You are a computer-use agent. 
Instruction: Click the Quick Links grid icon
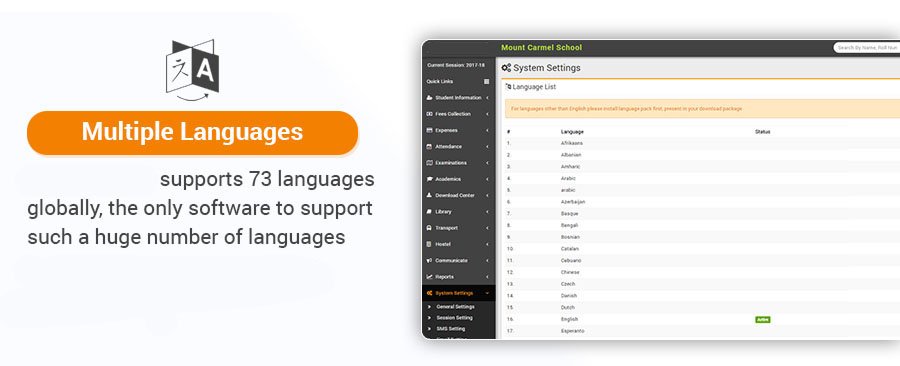[487, 81]
